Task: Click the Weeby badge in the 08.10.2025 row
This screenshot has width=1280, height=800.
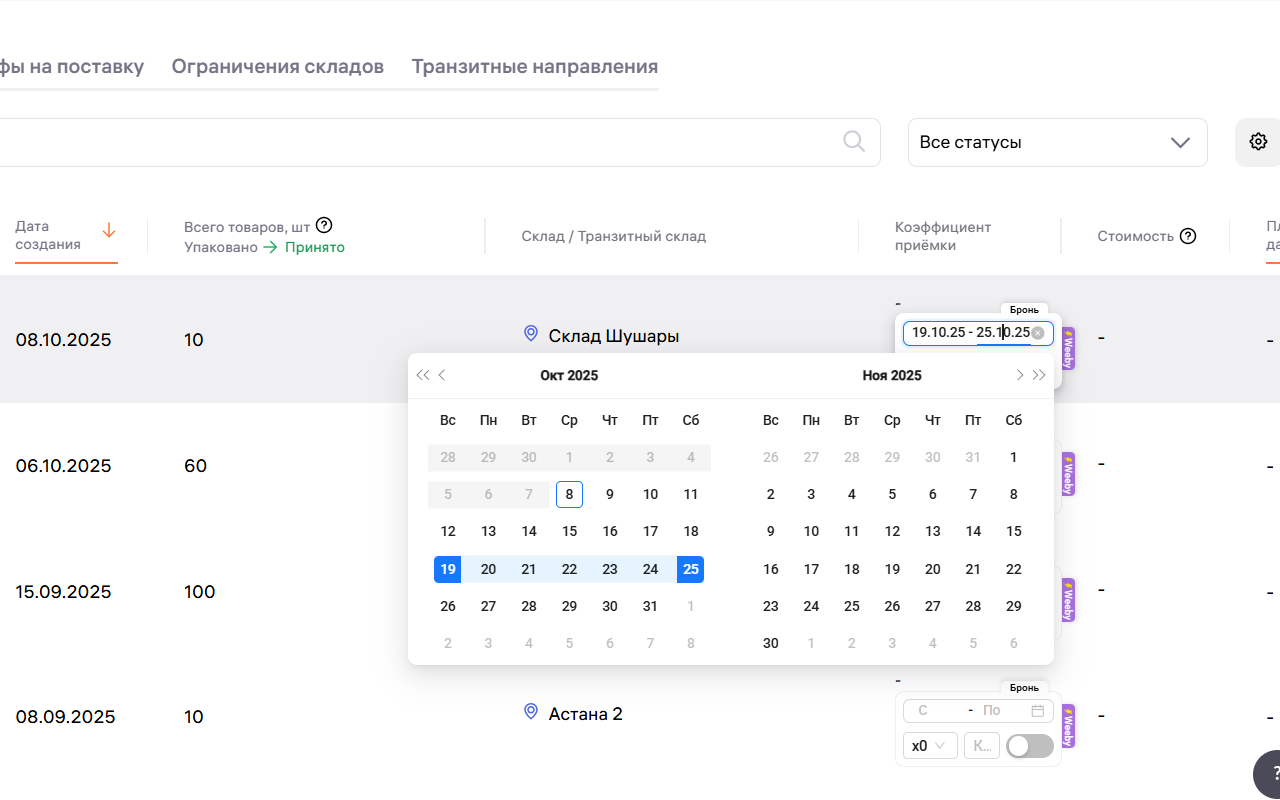Action: (x=1068, y=348)
